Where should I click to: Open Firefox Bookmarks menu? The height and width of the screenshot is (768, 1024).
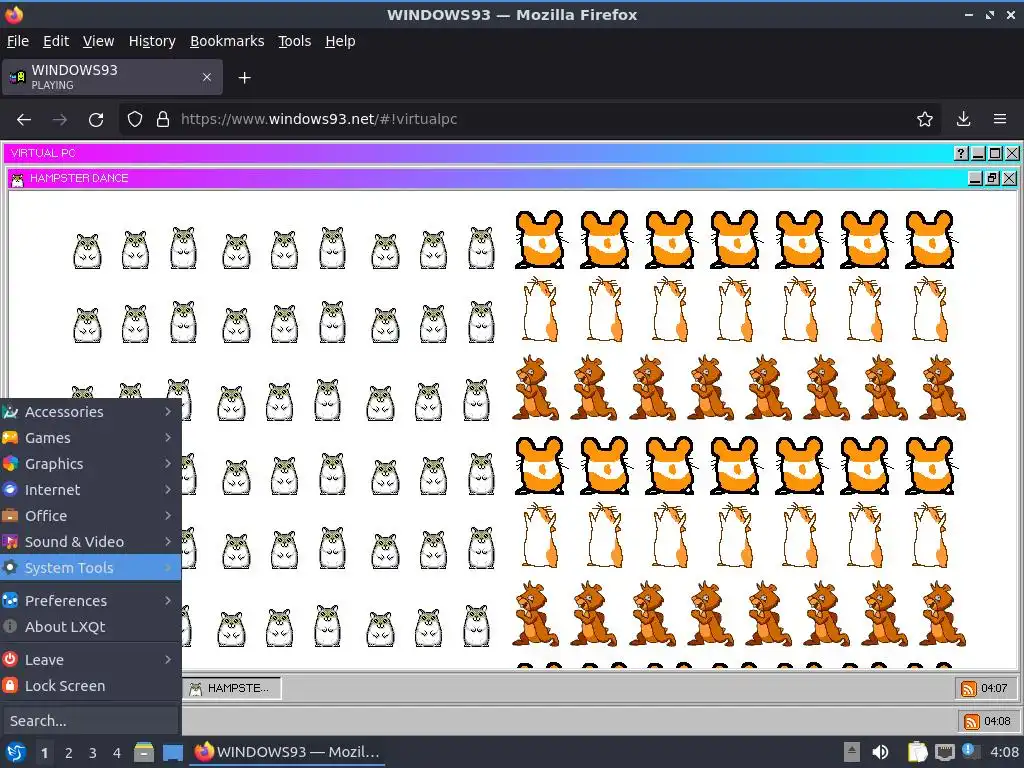[x=227, y=41]
